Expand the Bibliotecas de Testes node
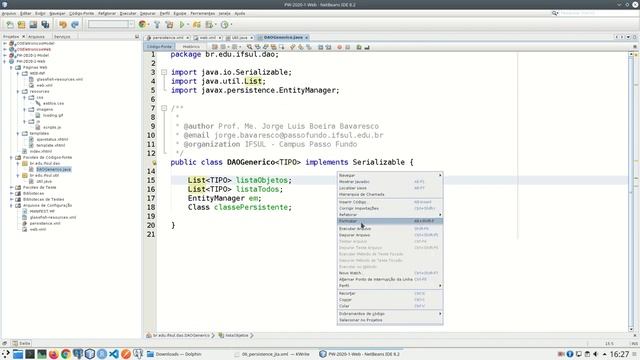Viewport: 640px width, 360px height. (11, 200)
